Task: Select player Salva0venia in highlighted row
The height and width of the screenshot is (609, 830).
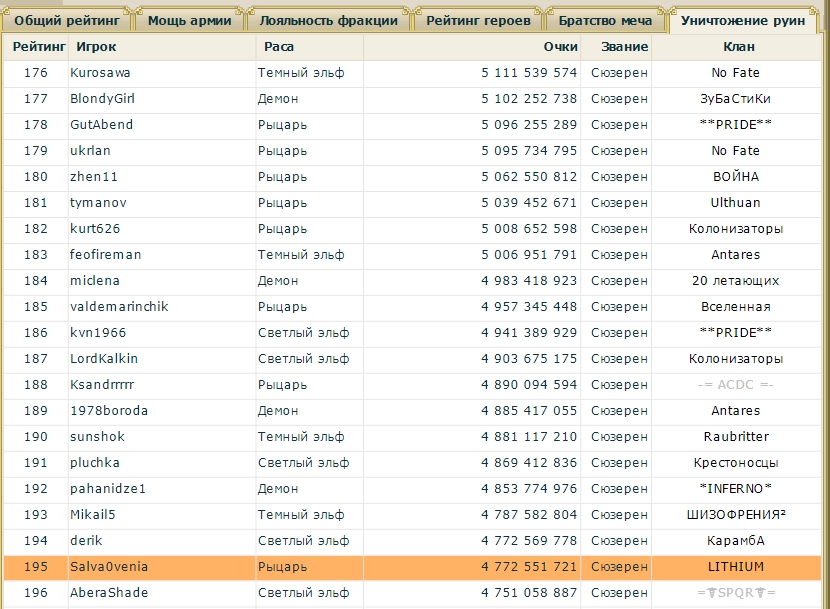Action: click(x=108, y=567)
